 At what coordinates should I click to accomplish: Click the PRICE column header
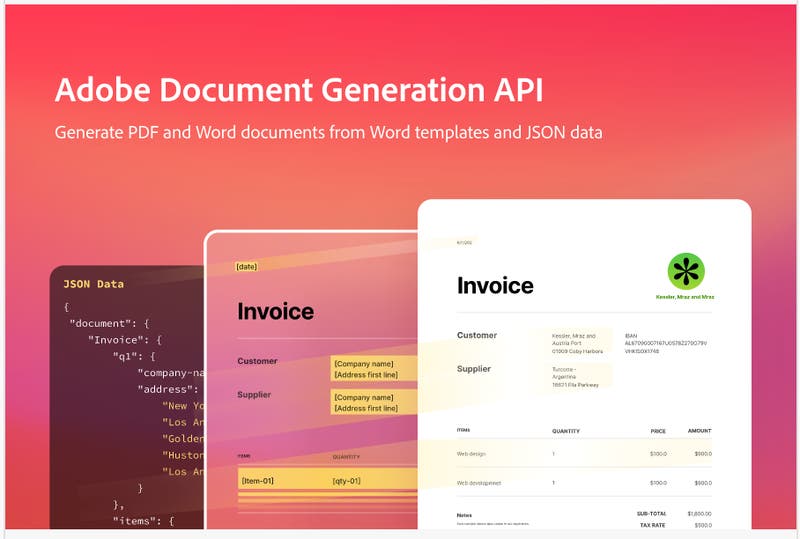658,431
